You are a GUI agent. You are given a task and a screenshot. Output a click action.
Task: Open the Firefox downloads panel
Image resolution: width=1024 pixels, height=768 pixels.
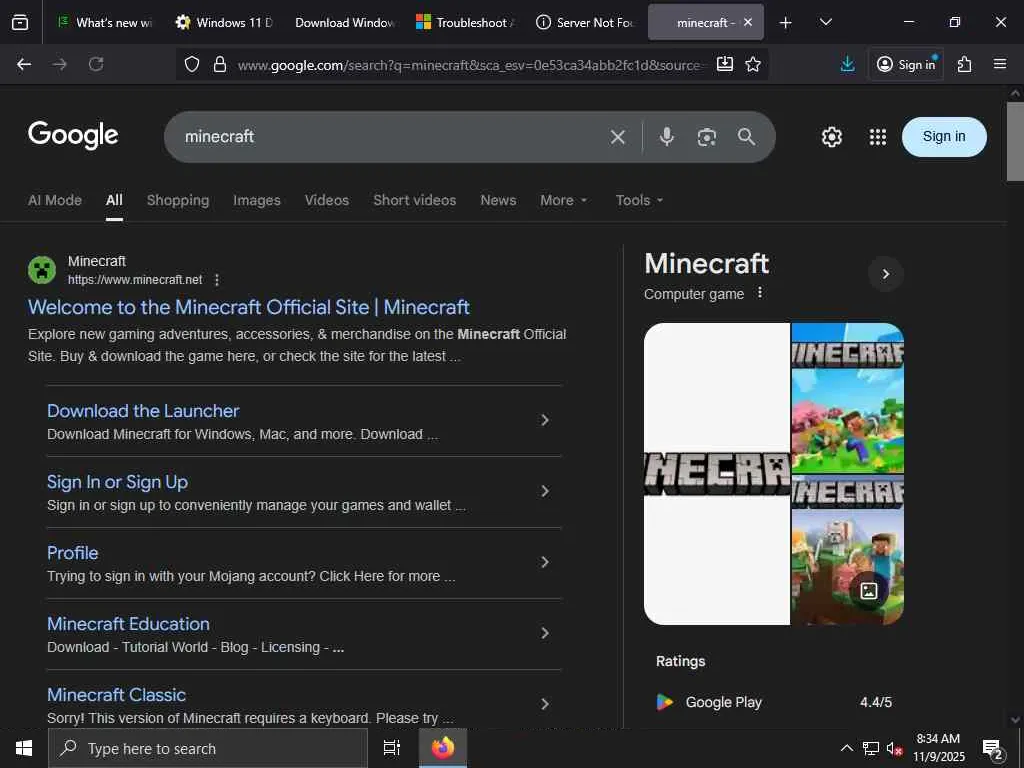pos(848,64)
